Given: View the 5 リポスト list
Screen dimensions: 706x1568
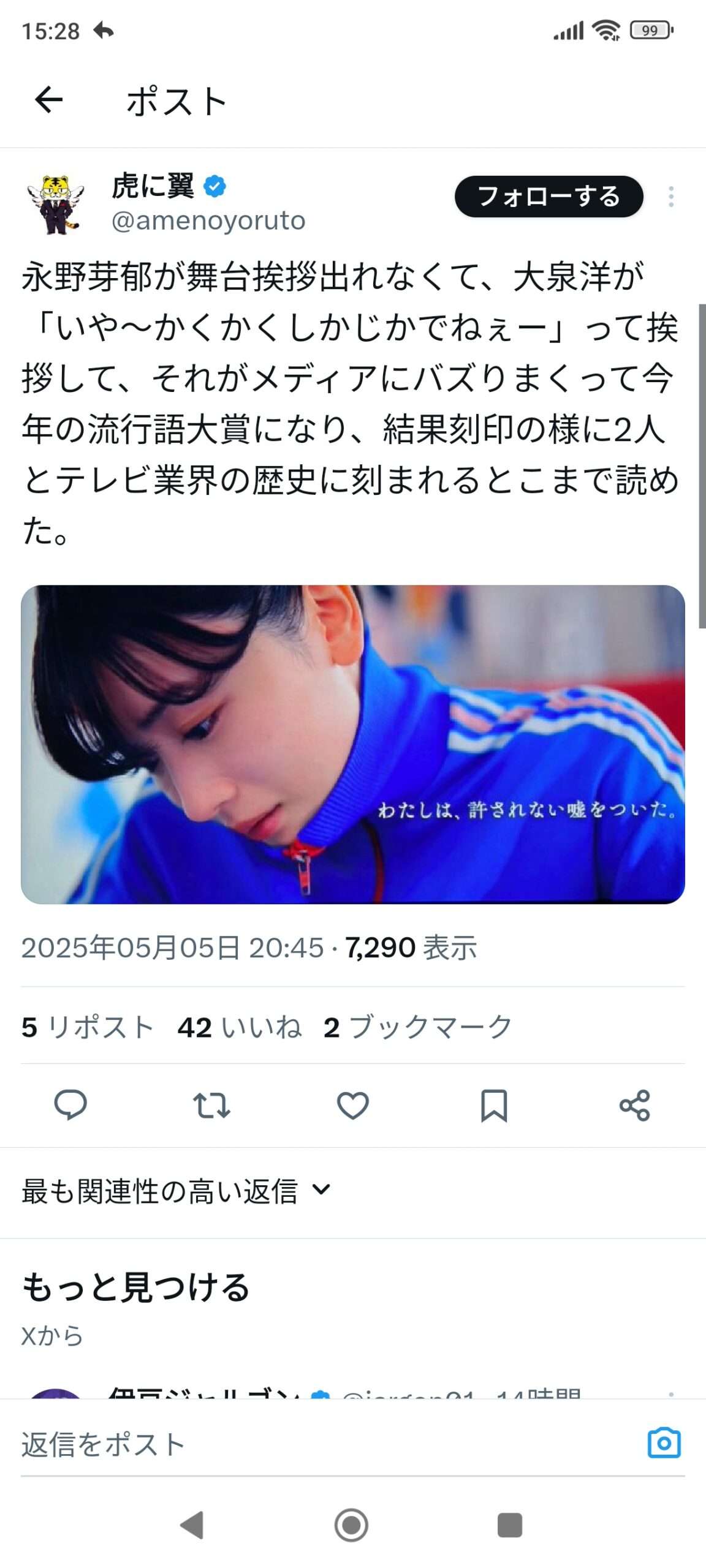Looking at the screenshot, I should (x=88, y=1027).
